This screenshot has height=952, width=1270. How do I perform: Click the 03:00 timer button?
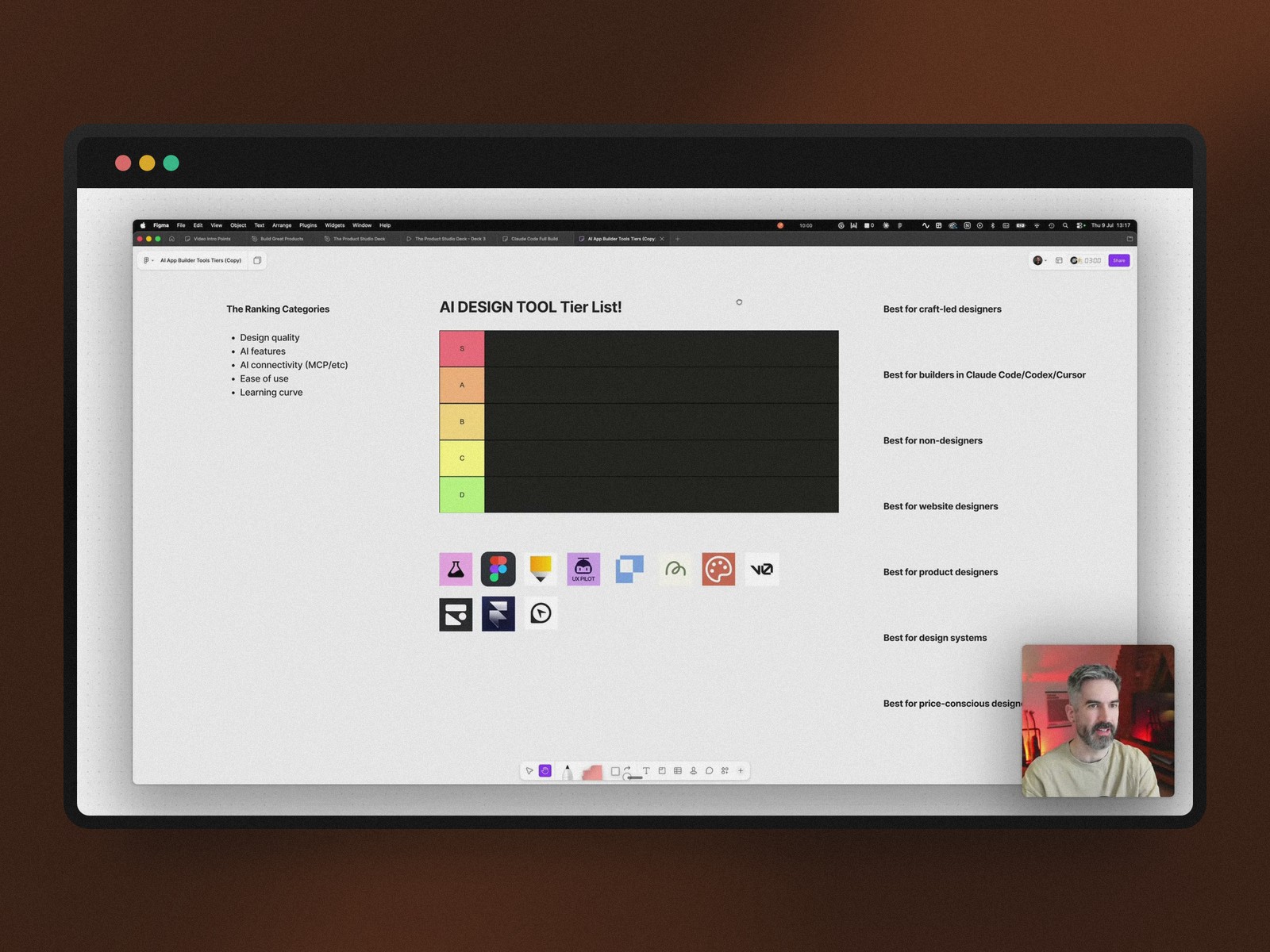(x=1086, y=260)
